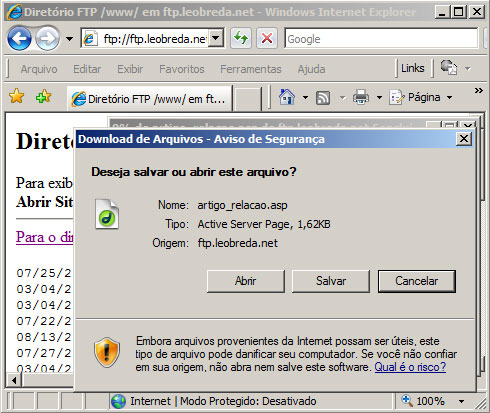Open a new blank tab
This screenshot has height=413, width=490.
pyautogui.click(x=247, y=99)
